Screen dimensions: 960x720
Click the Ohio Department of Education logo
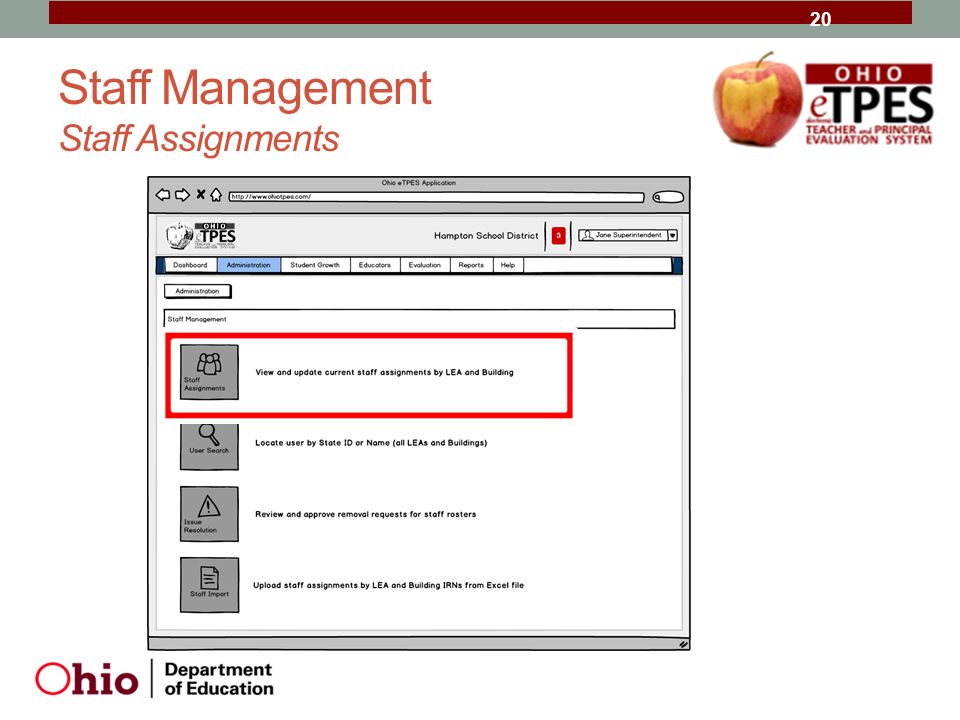[154, 679]
